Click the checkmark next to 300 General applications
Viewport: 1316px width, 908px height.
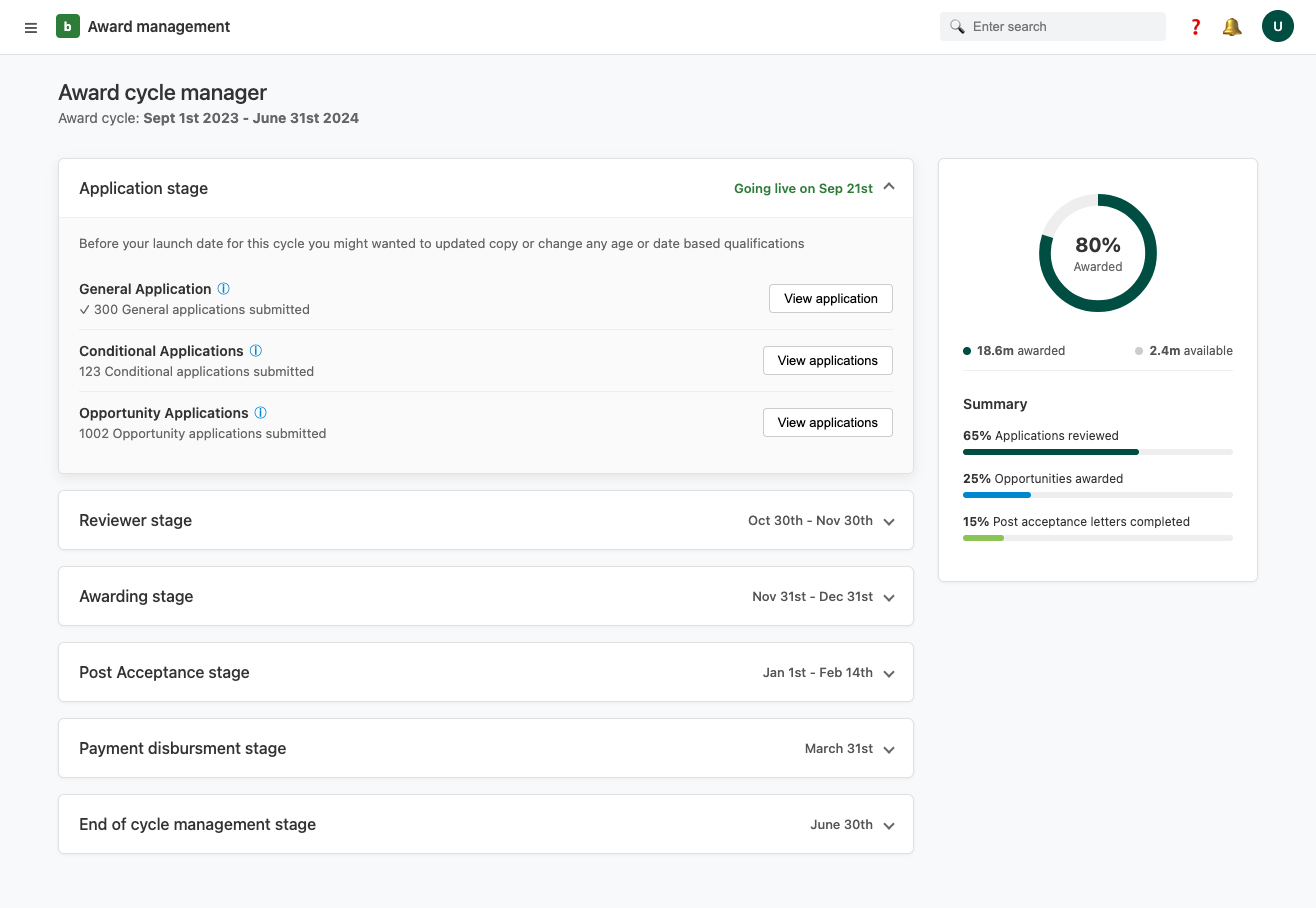[x=84, y=310]
